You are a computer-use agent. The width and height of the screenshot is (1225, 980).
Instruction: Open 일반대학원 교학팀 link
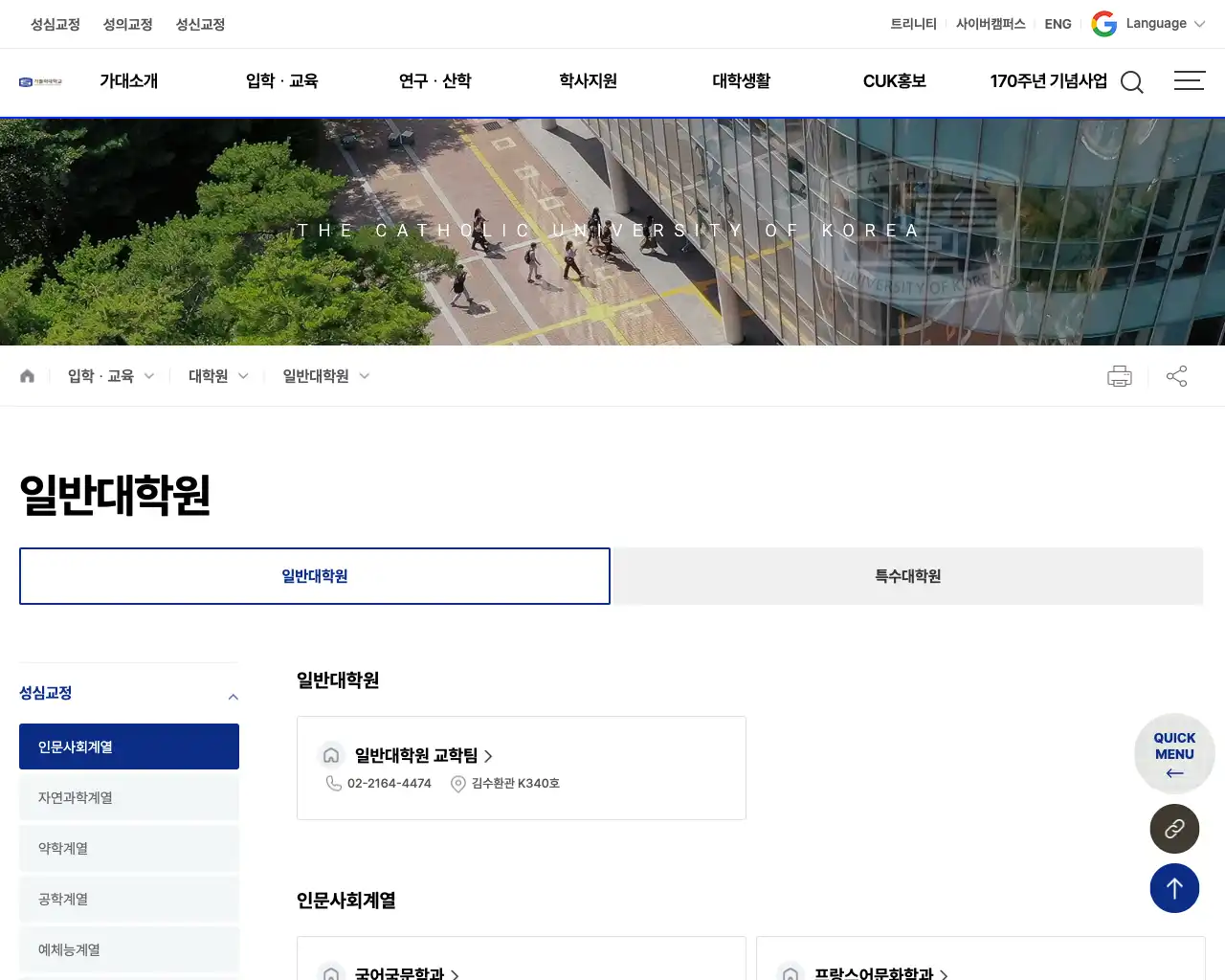coord(424,755)
